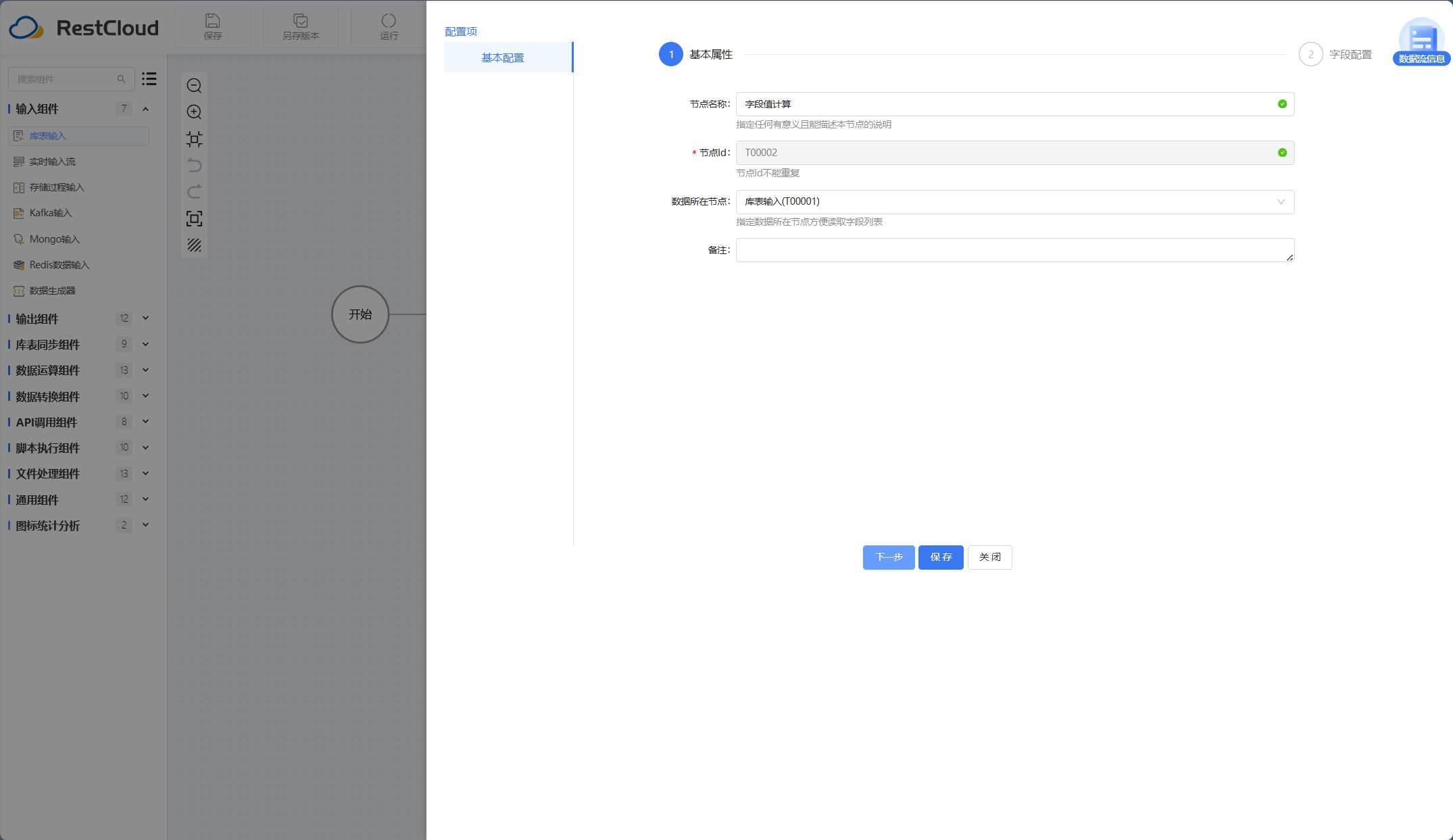Click the 运行 toolbar icon

[x=389, y=27]
